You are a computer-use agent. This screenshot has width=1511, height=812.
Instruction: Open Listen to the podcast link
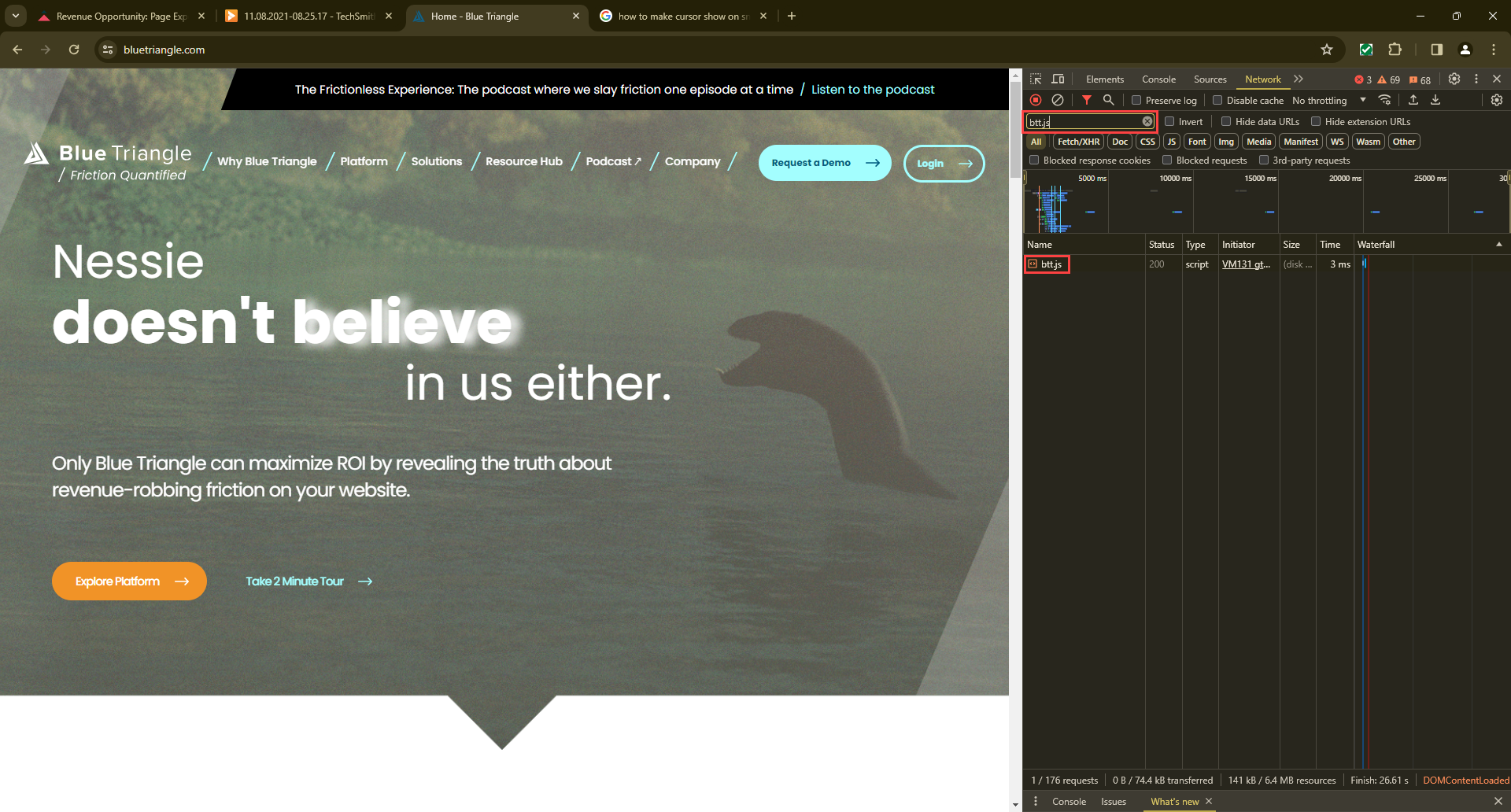tap(873, 90)
